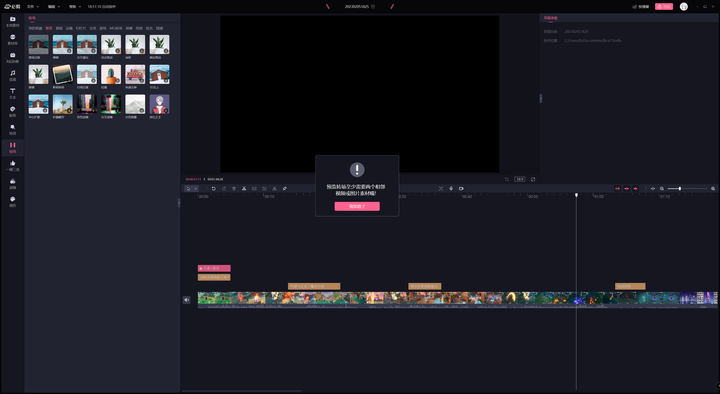Zoom in the timeline with magnifier plus
The height and width of the screenshot is (394, 720).
coord(713,189)
